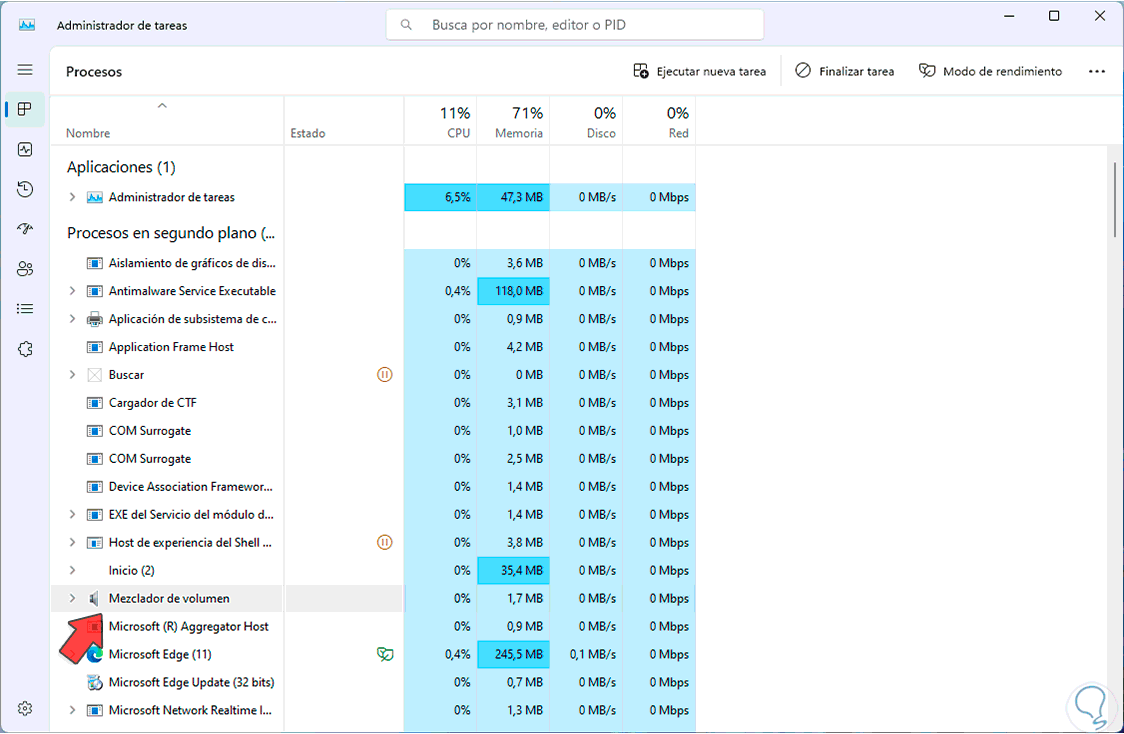
Task: Click the 35,4 MB memory cell
Action: click(x=513, y=571)
